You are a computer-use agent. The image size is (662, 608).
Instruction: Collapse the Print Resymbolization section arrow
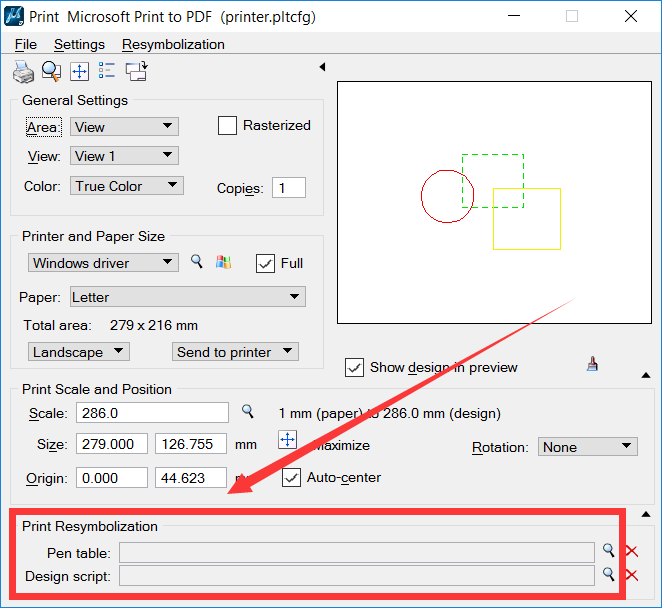point(646,514)
